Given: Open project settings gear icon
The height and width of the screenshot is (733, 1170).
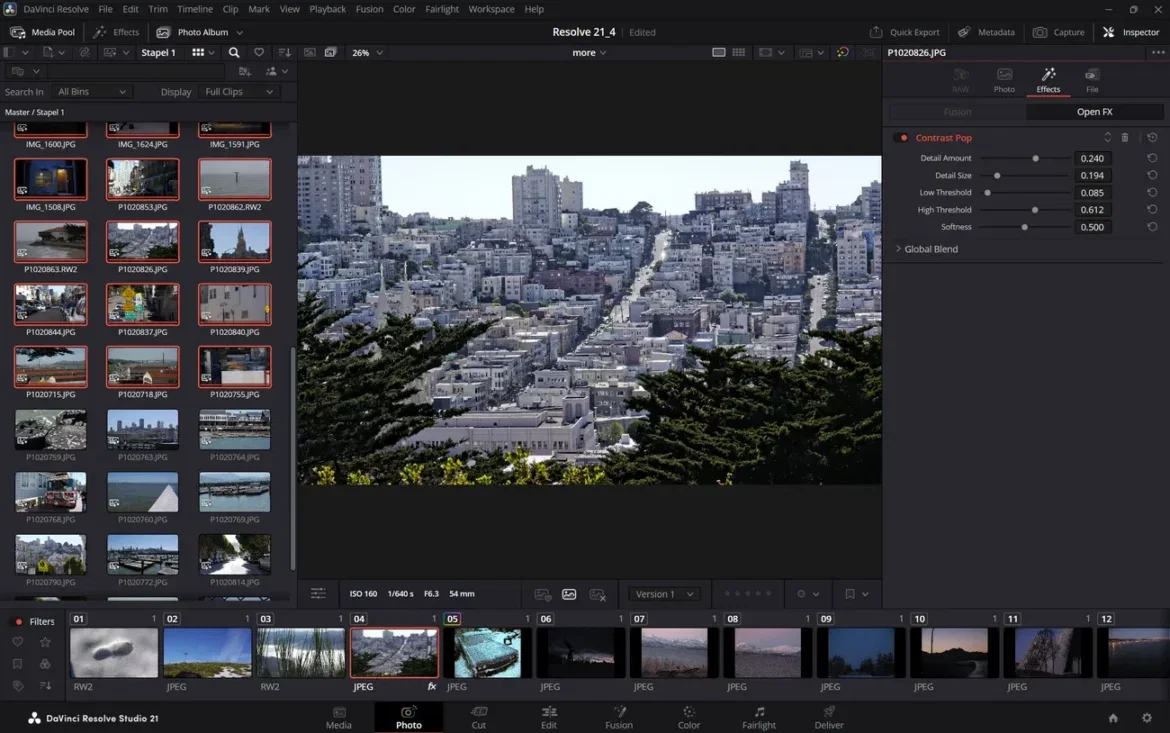Looking at the screenshot, I should 1147,718.
